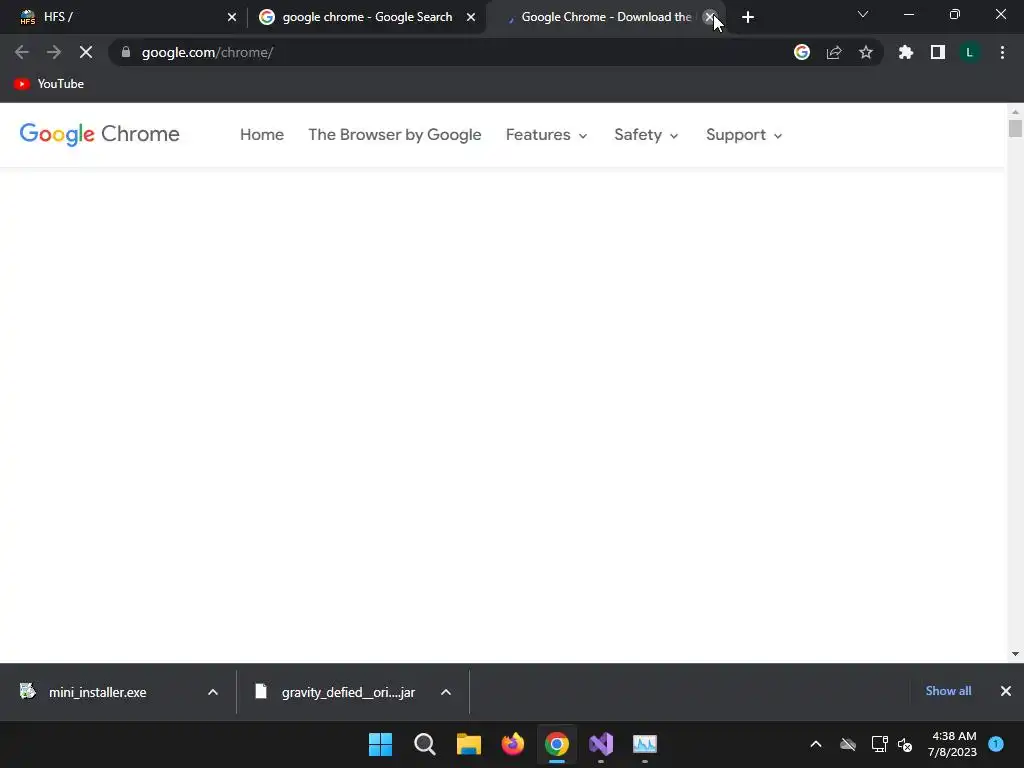
Task: Share this page icon
Action: [x=834, y=52]
